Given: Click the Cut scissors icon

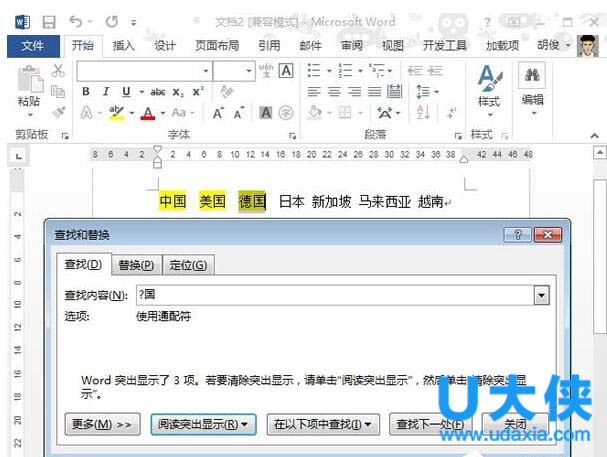Looking at the screenshot, I should [58, 70].
